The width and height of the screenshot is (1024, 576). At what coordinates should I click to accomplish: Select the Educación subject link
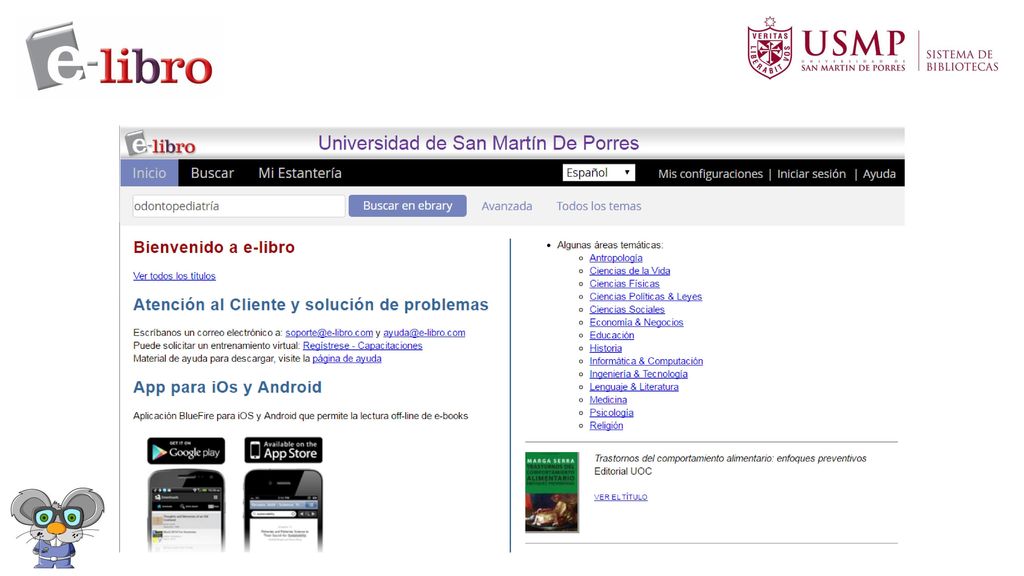612,335
